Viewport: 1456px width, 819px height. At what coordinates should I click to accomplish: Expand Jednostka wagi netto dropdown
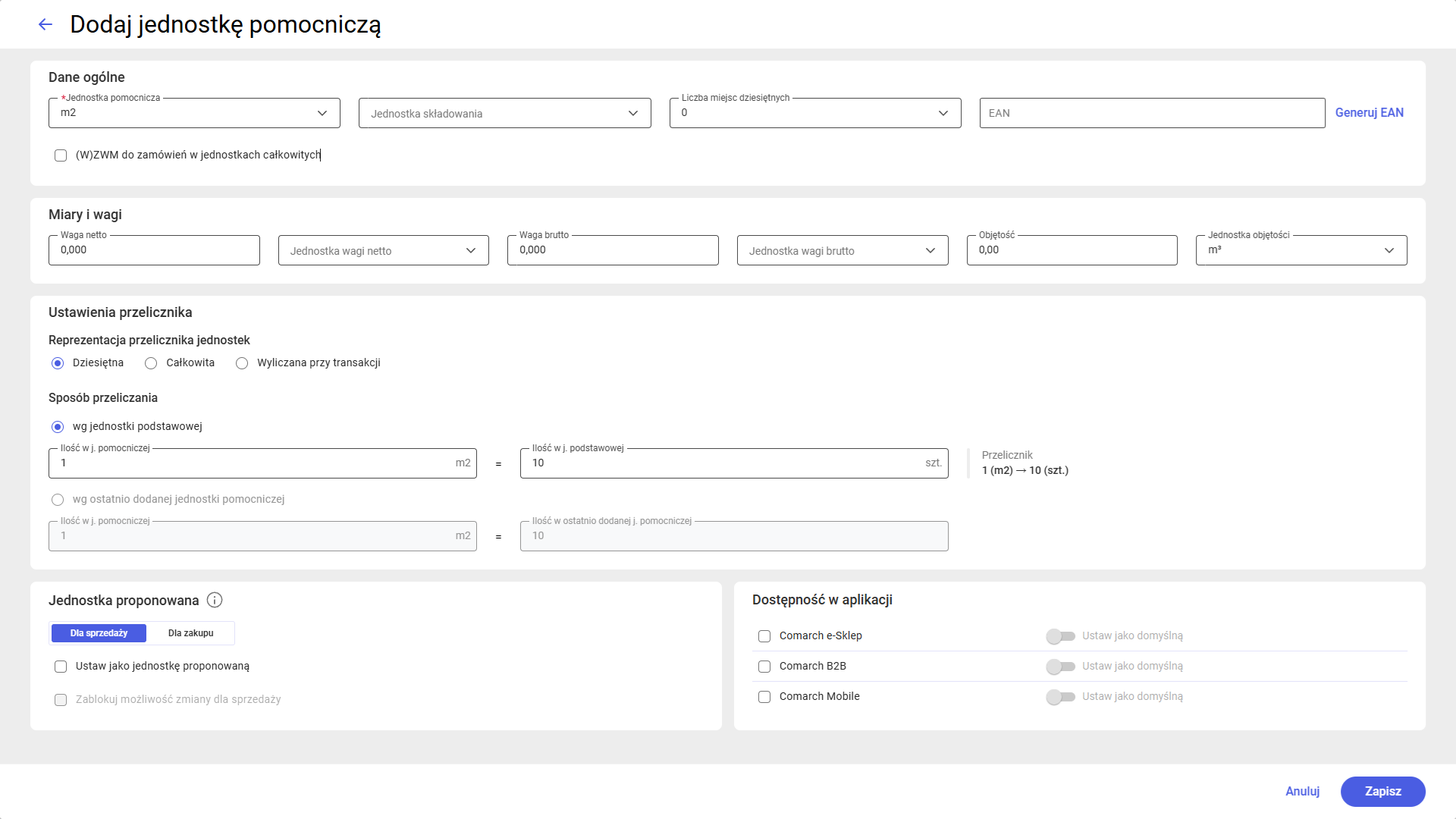pos(383,250)
